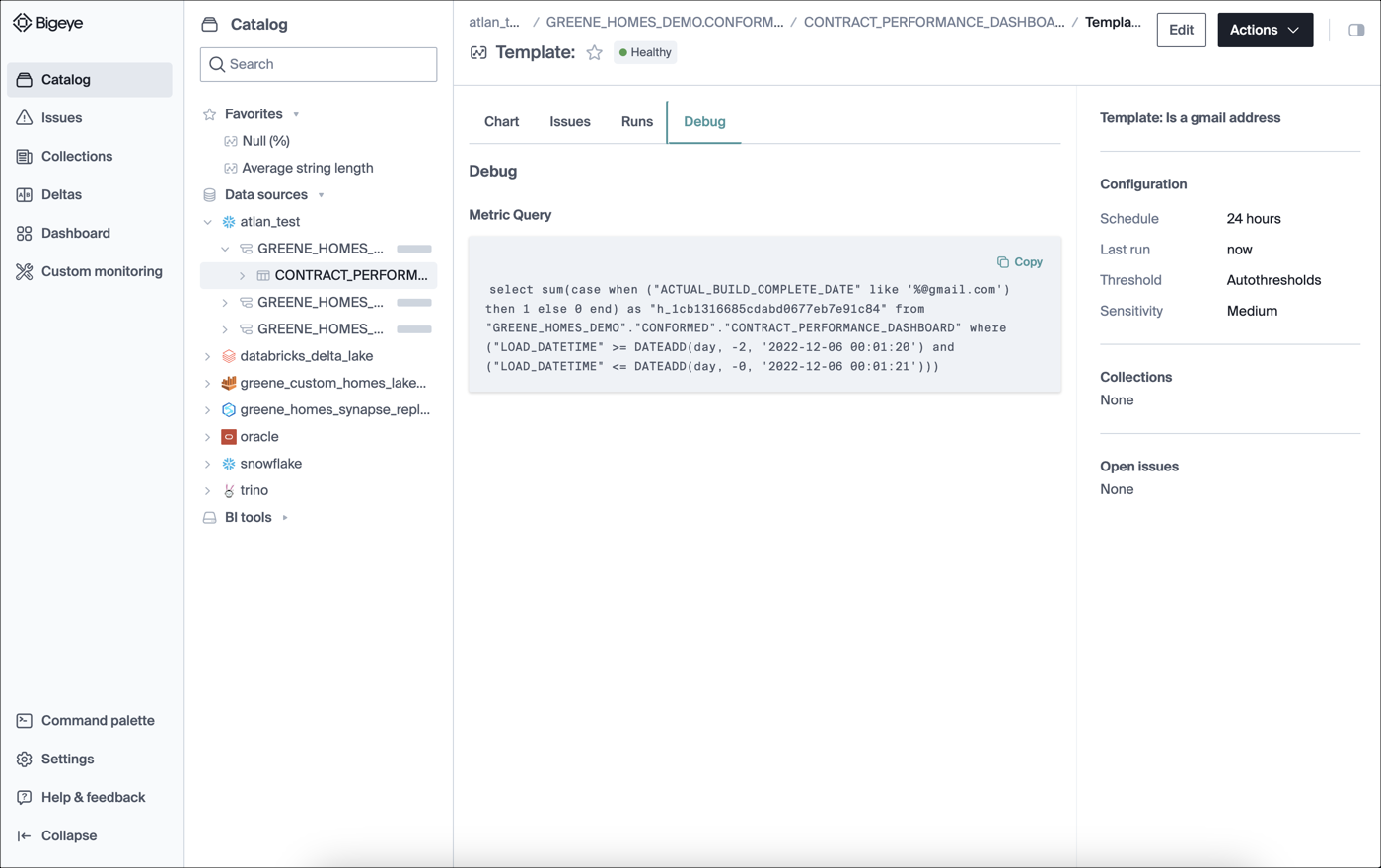Click the Catalog folder icon in sidebar

(x=25, y=80)
